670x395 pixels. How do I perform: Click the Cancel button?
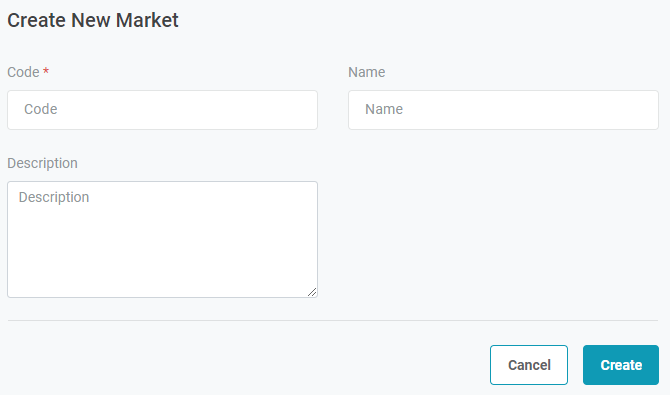click(529, 365)
